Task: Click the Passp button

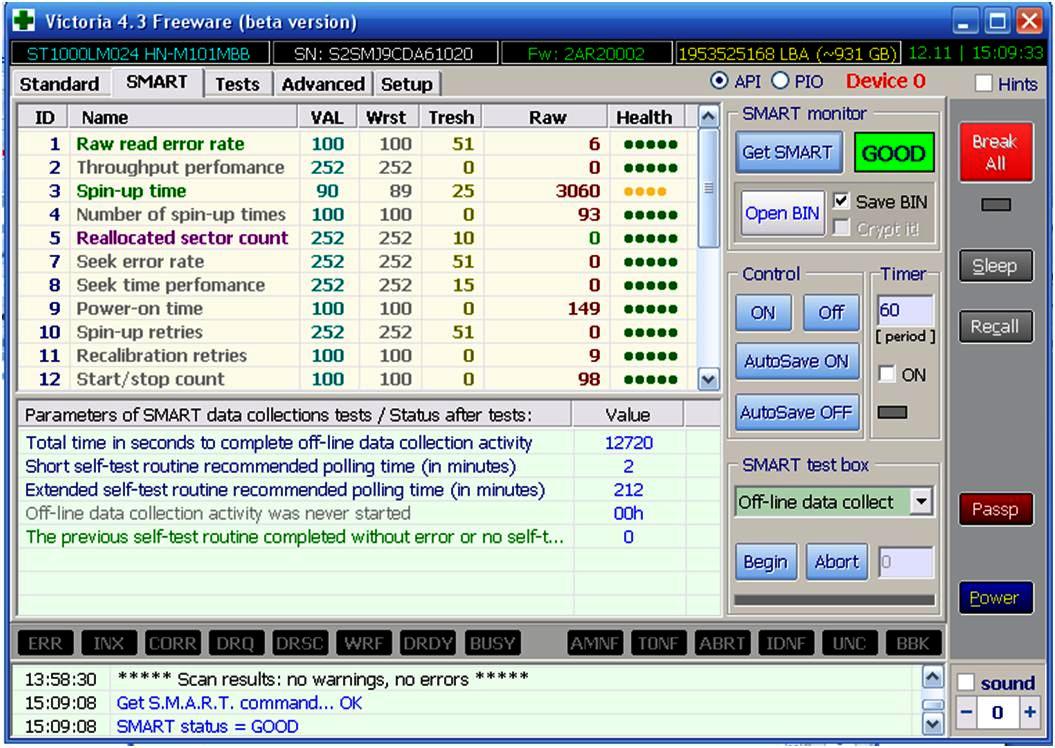Action: (996, 510)
